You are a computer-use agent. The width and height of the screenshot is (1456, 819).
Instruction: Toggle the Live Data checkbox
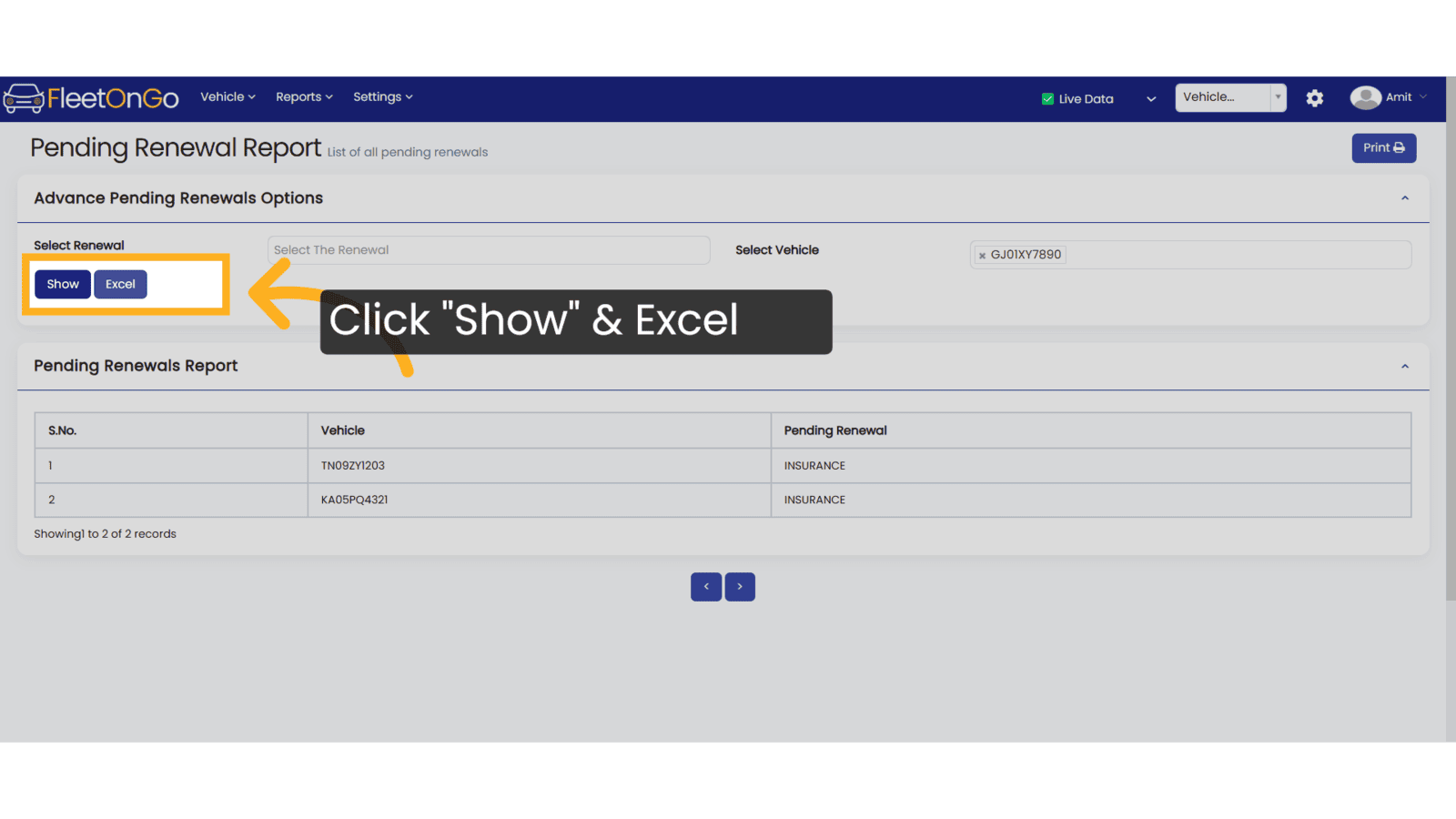(1047, 99)
